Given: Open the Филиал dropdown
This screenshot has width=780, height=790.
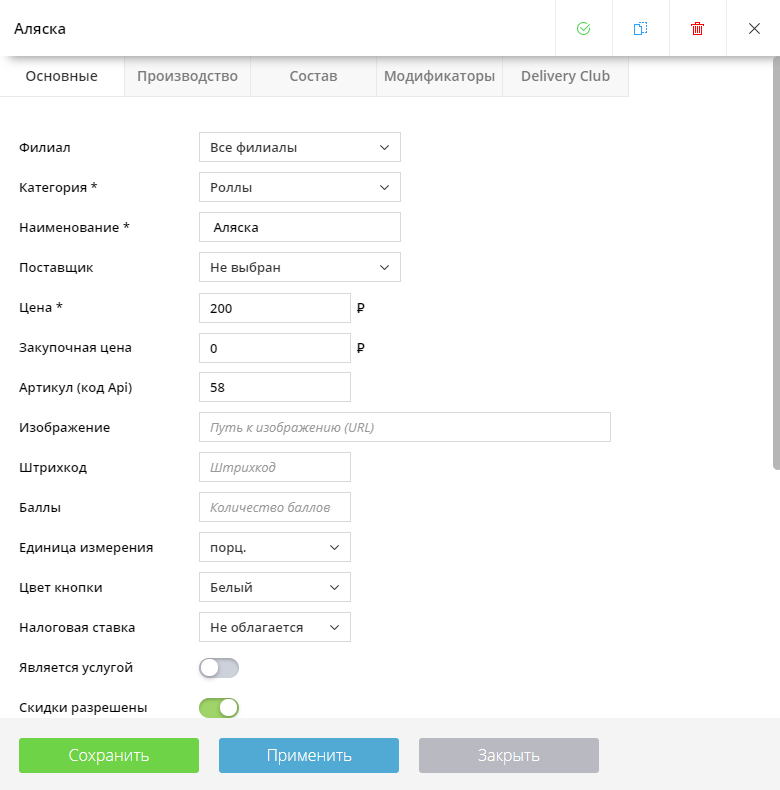Looking at the screenshot, I should tap(299, 148).
